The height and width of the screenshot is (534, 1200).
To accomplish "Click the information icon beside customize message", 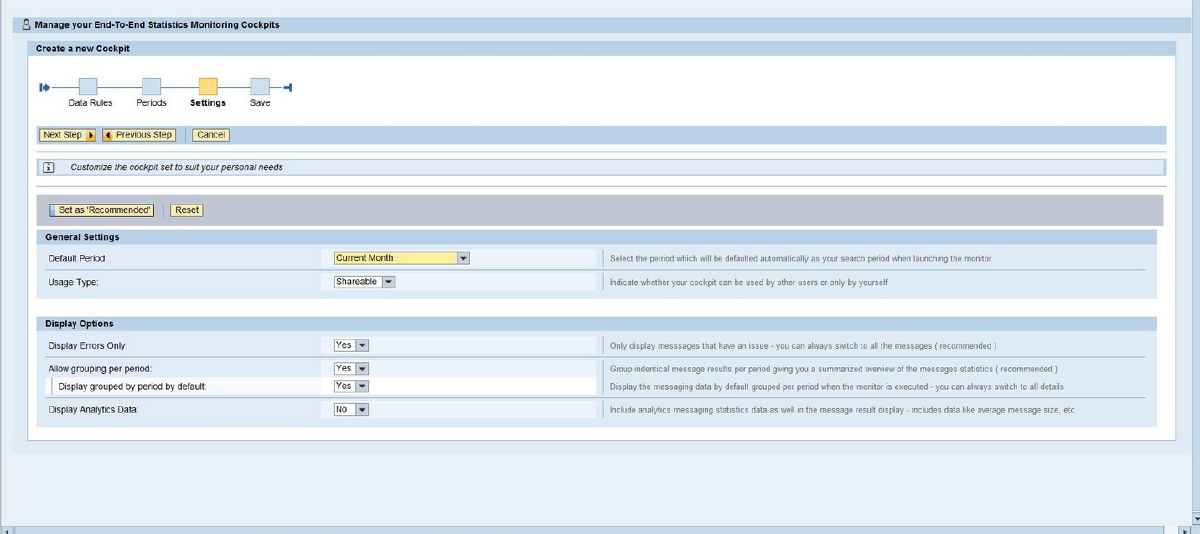I will (46, 167).
